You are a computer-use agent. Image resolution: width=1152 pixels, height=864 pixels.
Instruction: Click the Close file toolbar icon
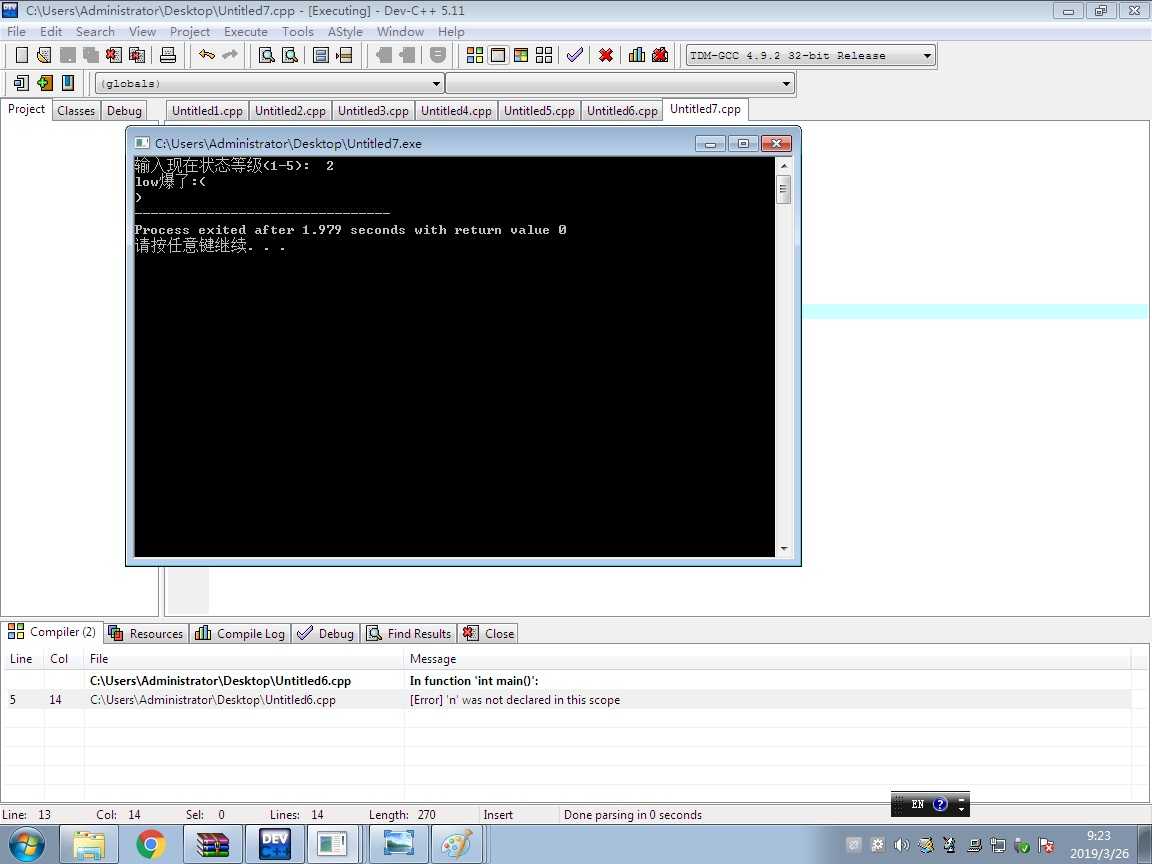point(113,55)
